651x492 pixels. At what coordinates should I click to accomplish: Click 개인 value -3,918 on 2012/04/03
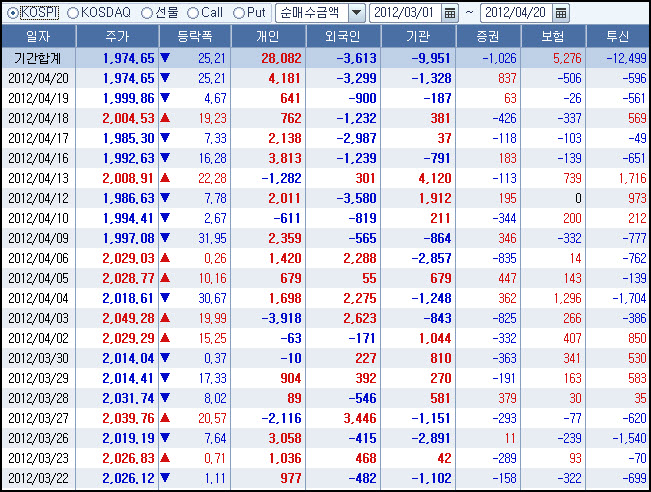pos(281,318)
